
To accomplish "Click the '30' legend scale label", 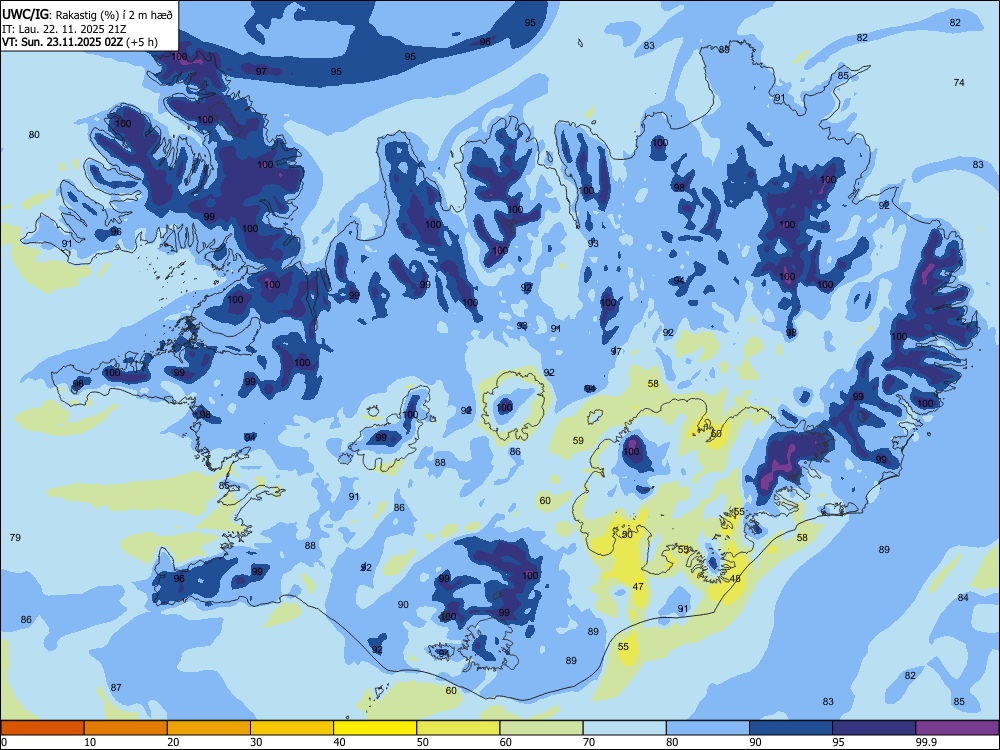I will pos(256,742).
